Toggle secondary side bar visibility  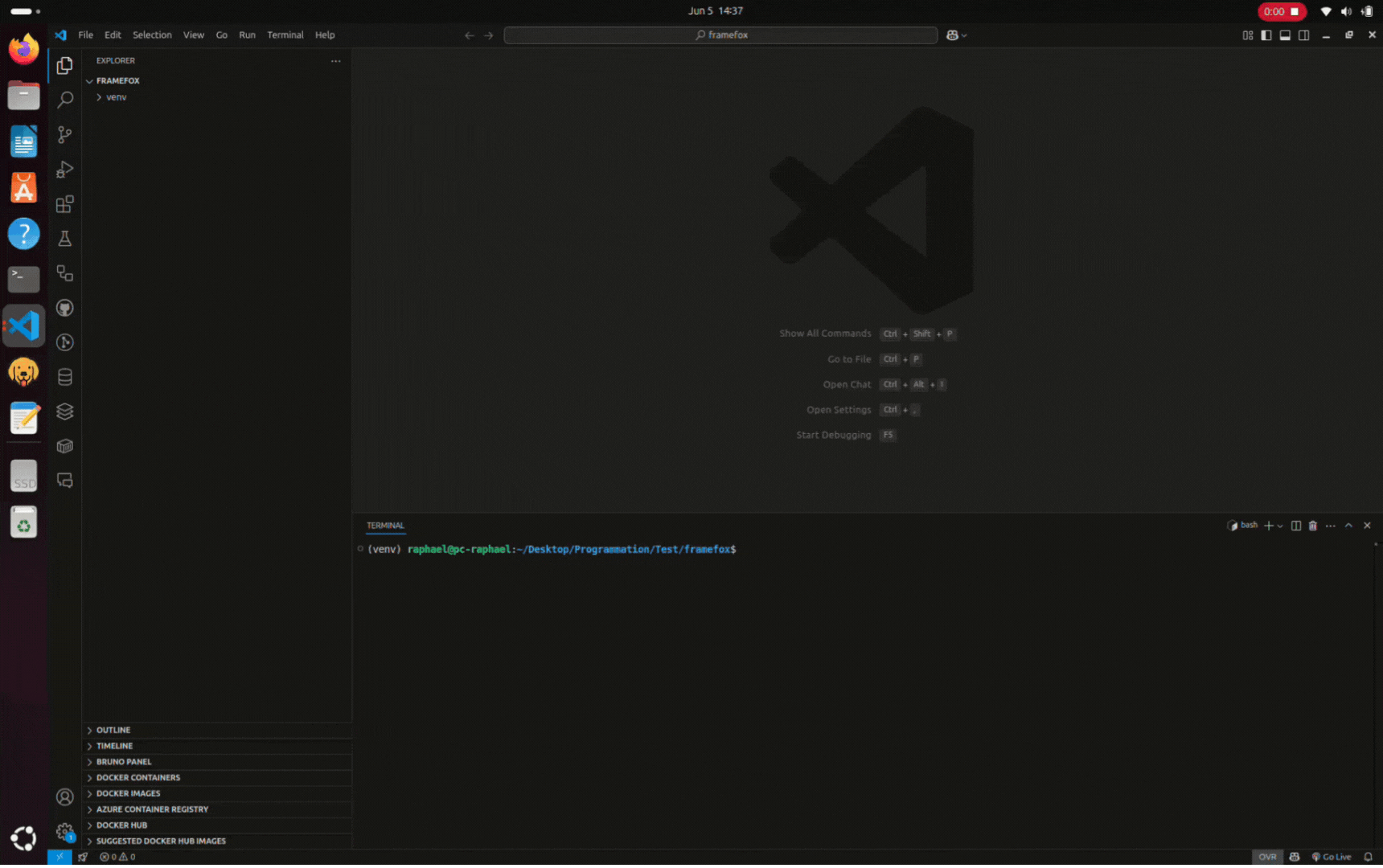(1303, 35)
